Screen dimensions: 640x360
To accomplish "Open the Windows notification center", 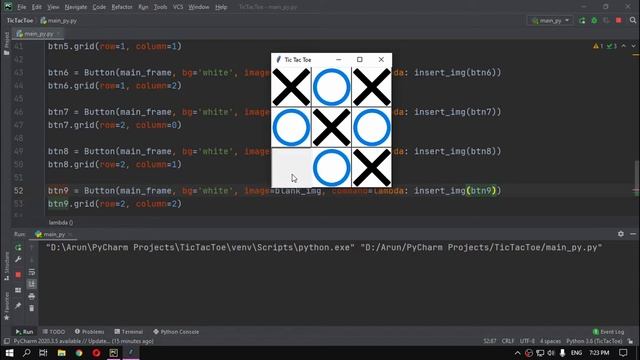I will 623,353.
